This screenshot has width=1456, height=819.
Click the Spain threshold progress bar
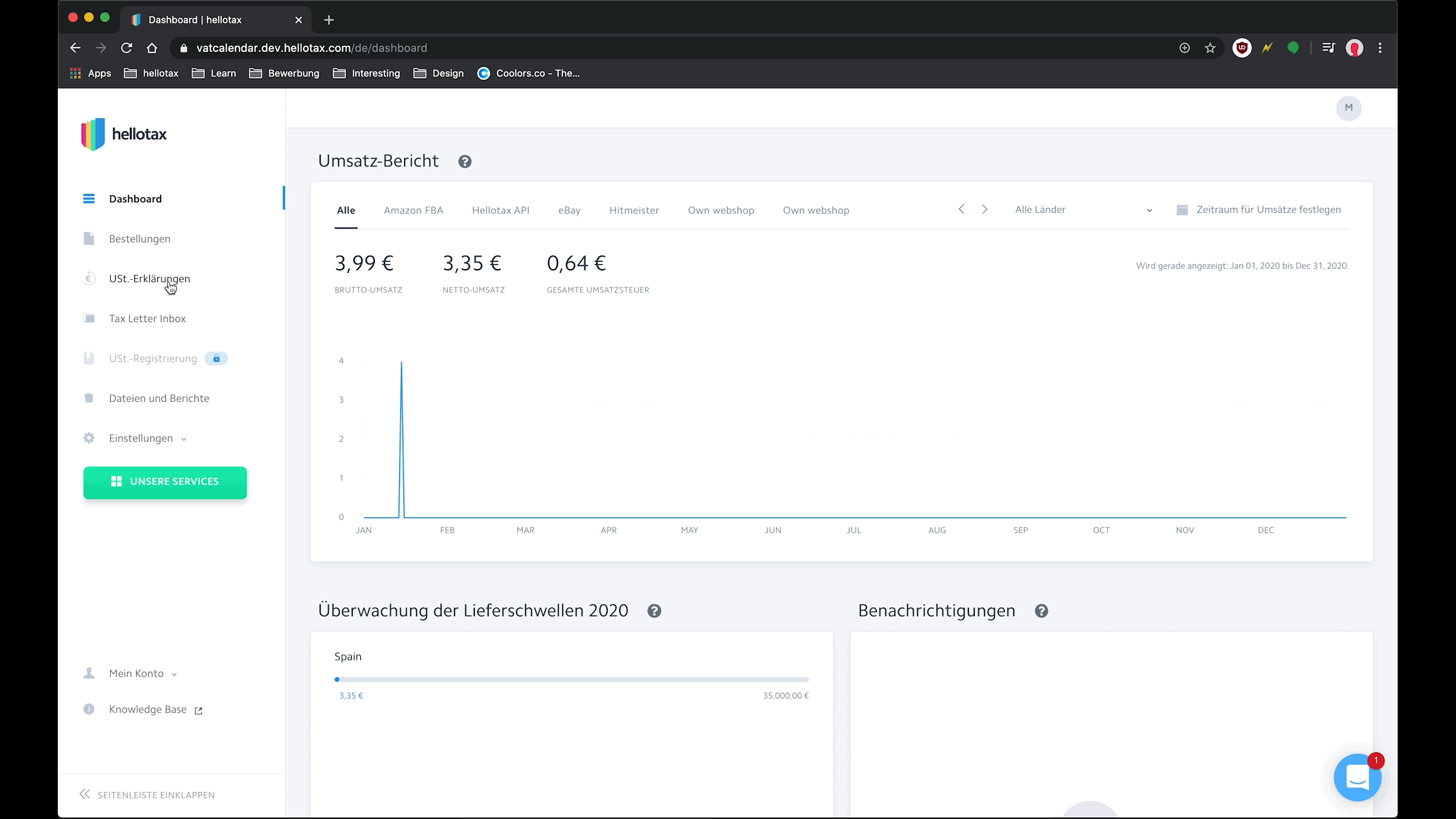[572, 679]
